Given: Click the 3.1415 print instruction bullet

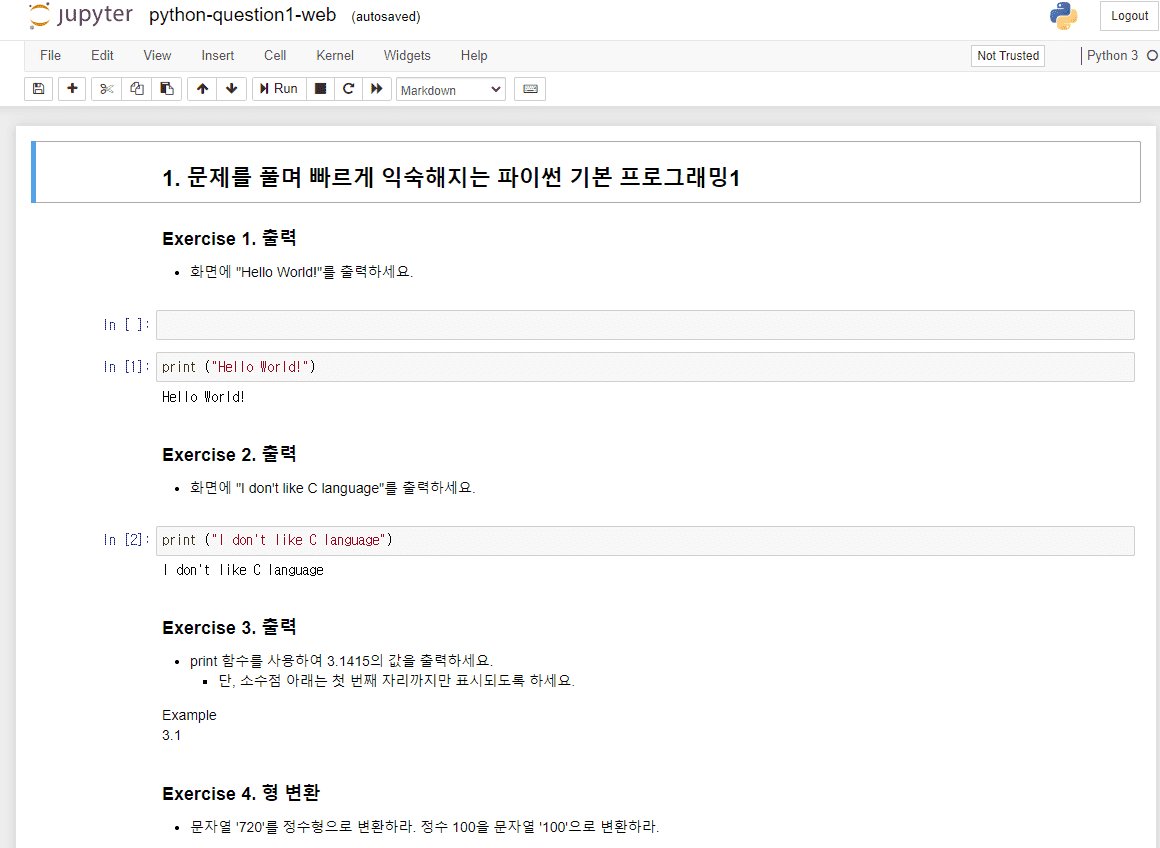Looking at the screenshot, I should coord(341,661).
